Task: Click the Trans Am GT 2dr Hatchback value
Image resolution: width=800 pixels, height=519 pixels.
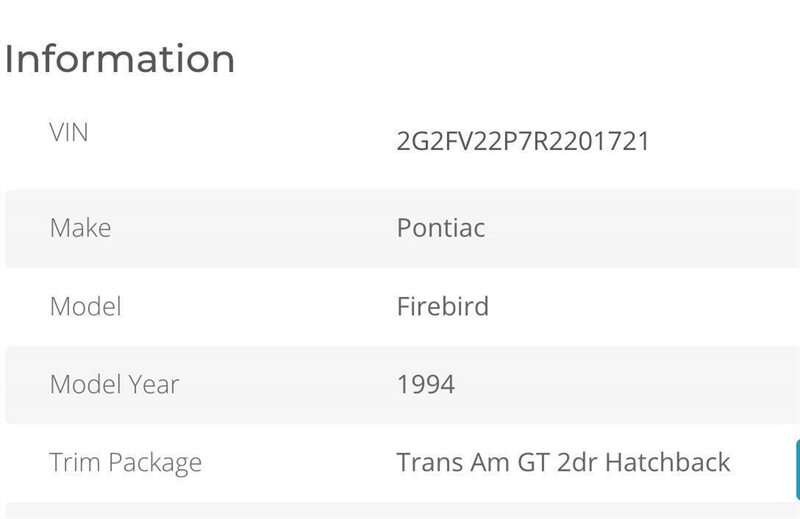Action: tap(563, 463)
